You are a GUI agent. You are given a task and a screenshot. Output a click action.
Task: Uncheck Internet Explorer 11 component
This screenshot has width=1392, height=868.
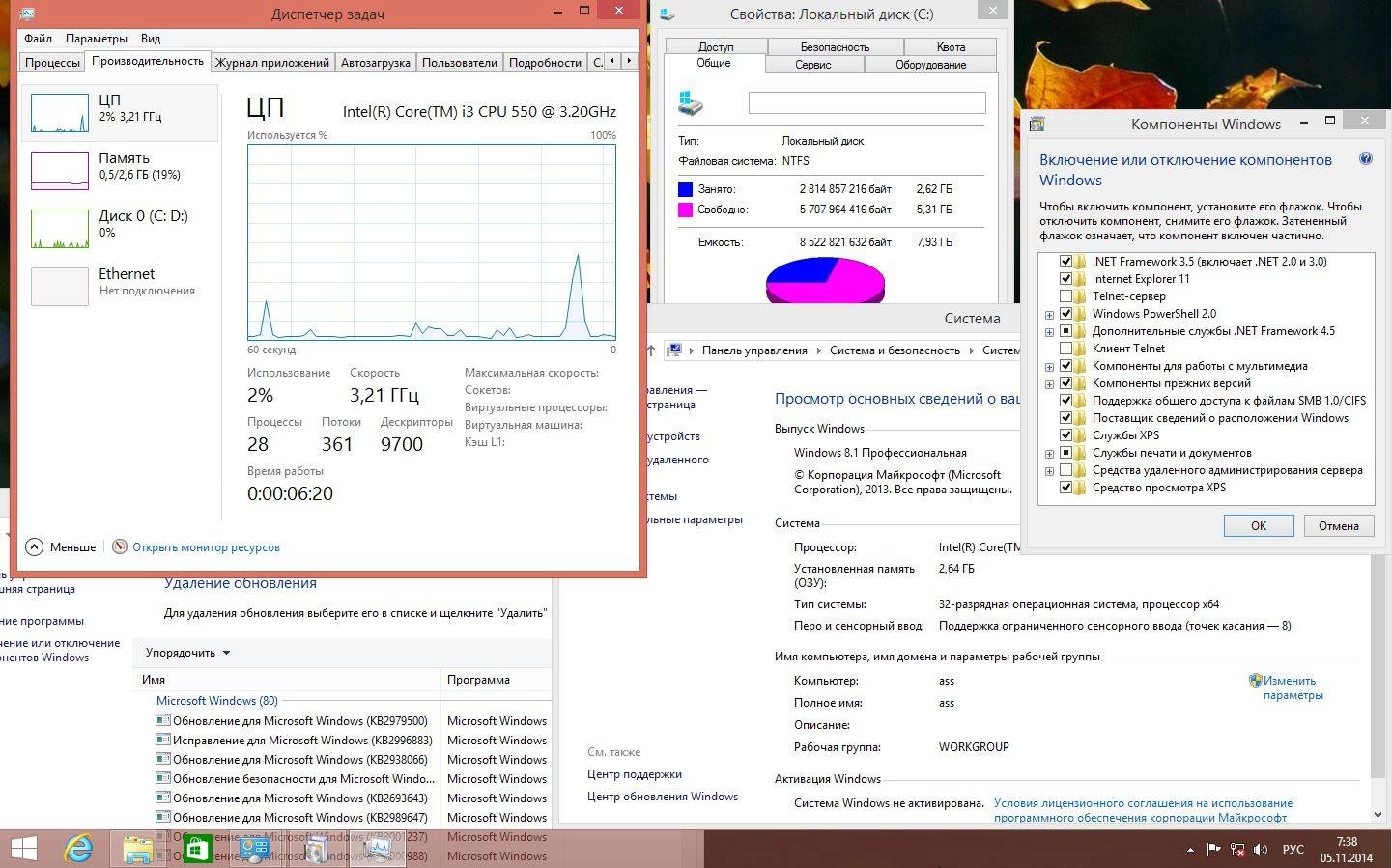[x=1066, y=279]
